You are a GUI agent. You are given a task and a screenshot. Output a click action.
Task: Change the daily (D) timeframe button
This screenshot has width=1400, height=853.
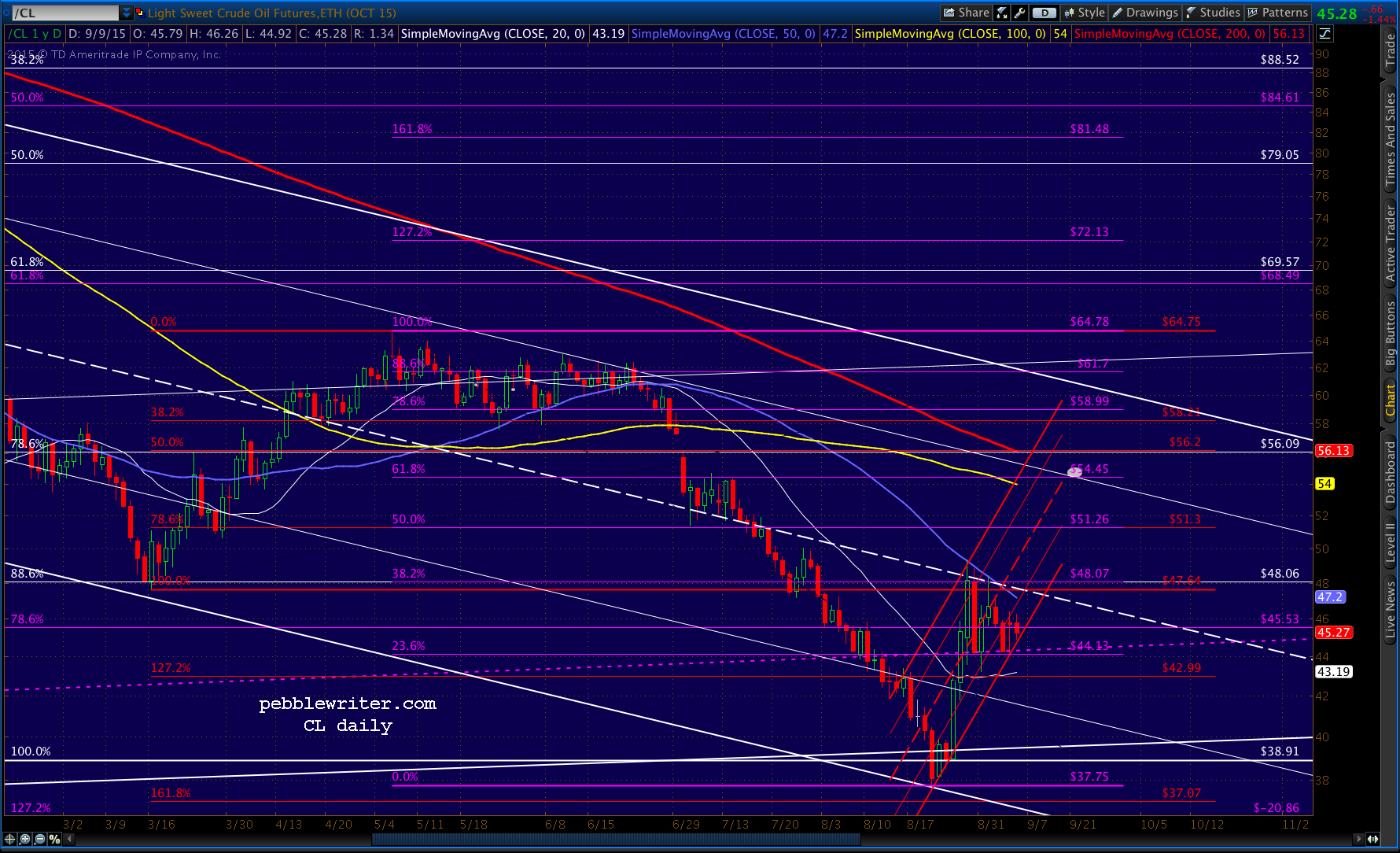(x=1044, y=13)
